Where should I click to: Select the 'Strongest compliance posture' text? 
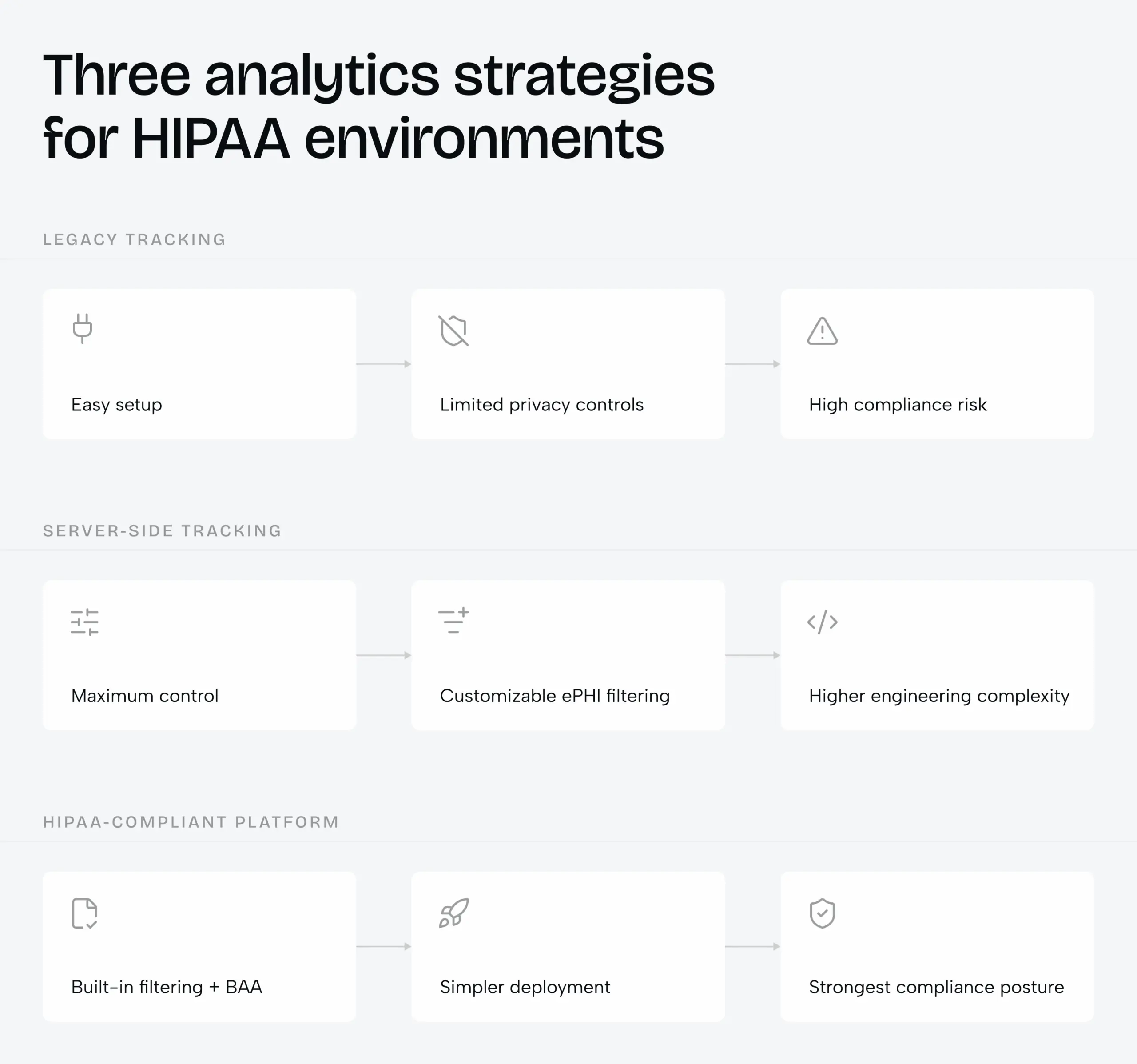coord(936,987)
